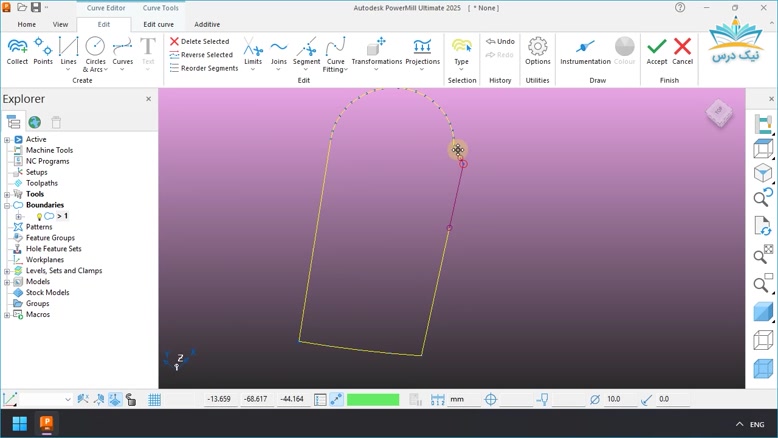
Task: Open curve editor Options
Action: tap(537, 51)
